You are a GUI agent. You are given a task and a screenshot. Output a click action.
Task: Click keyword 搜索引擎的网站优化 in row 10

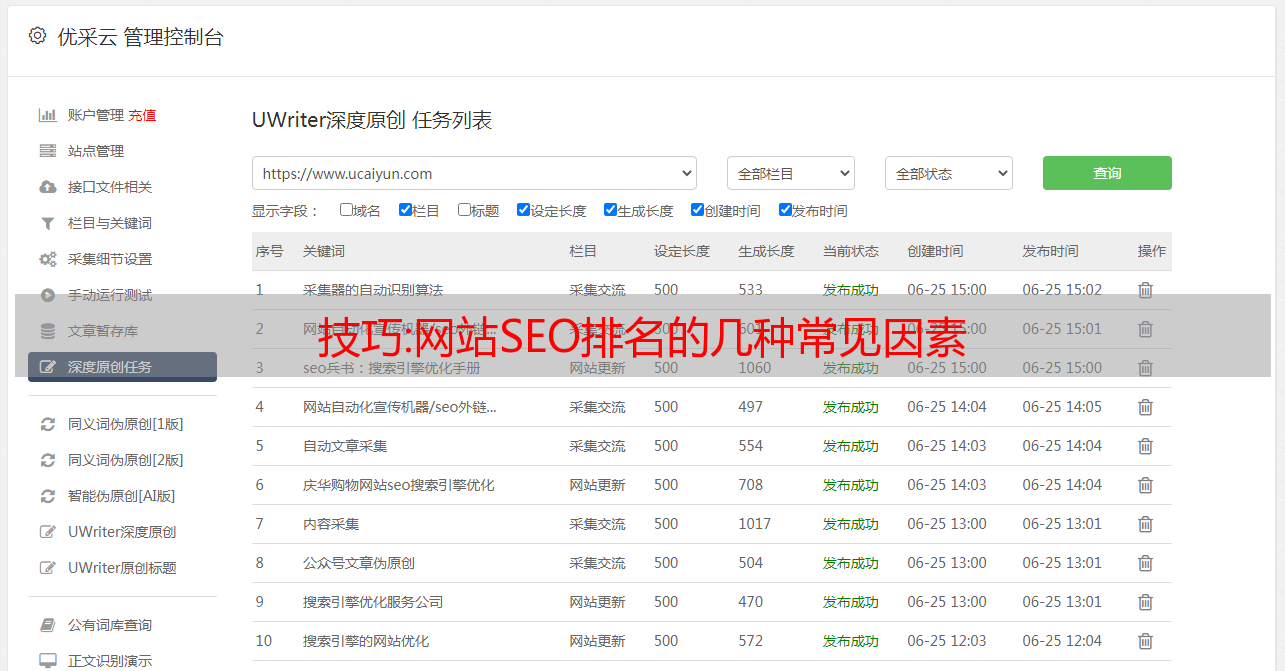click(366, 641)
